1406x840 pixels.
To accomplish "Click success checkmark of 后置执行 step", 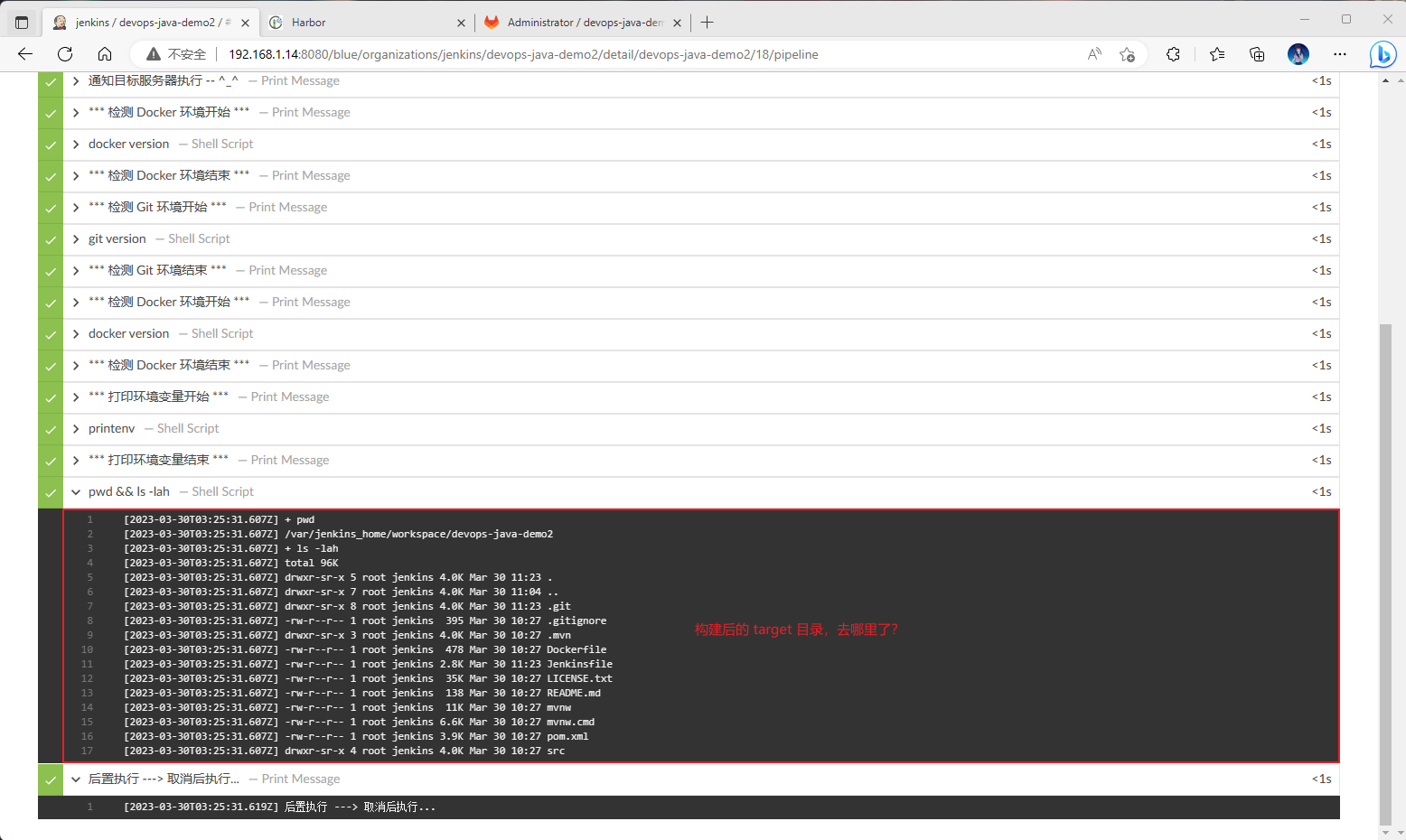I will click(x=51, y=779).
